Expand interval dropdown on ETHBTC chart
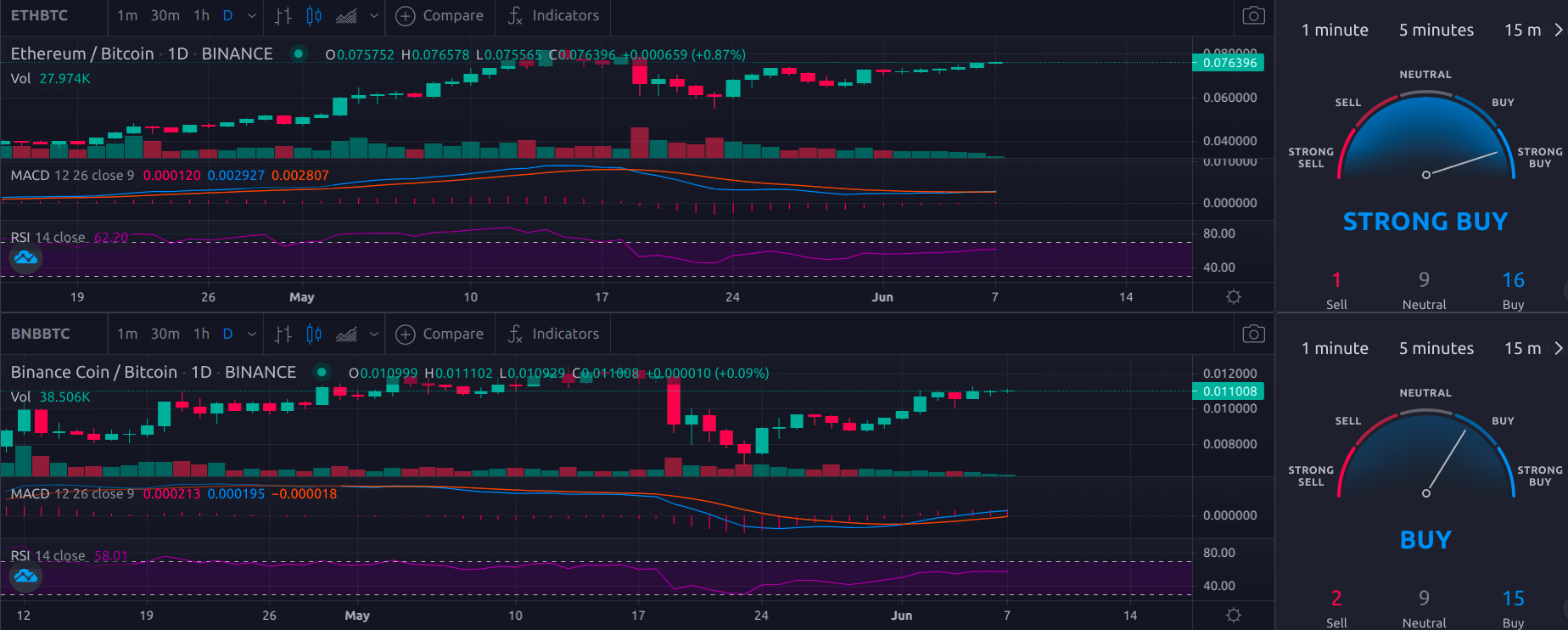 252,15
